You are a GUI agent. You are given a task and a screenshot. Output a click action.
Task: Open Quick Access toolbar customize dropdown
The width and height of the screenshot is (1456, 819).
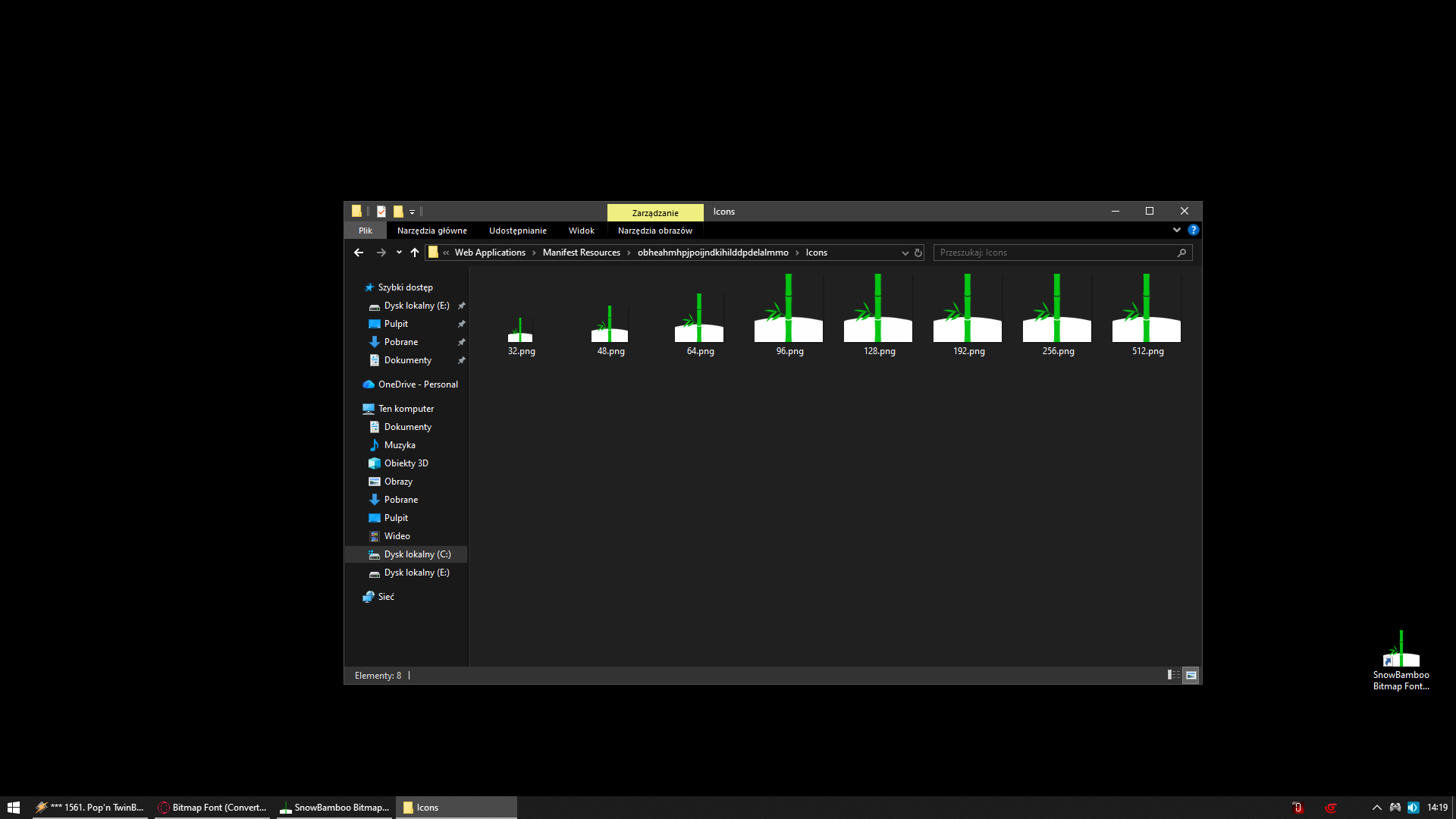coord(413,212)
